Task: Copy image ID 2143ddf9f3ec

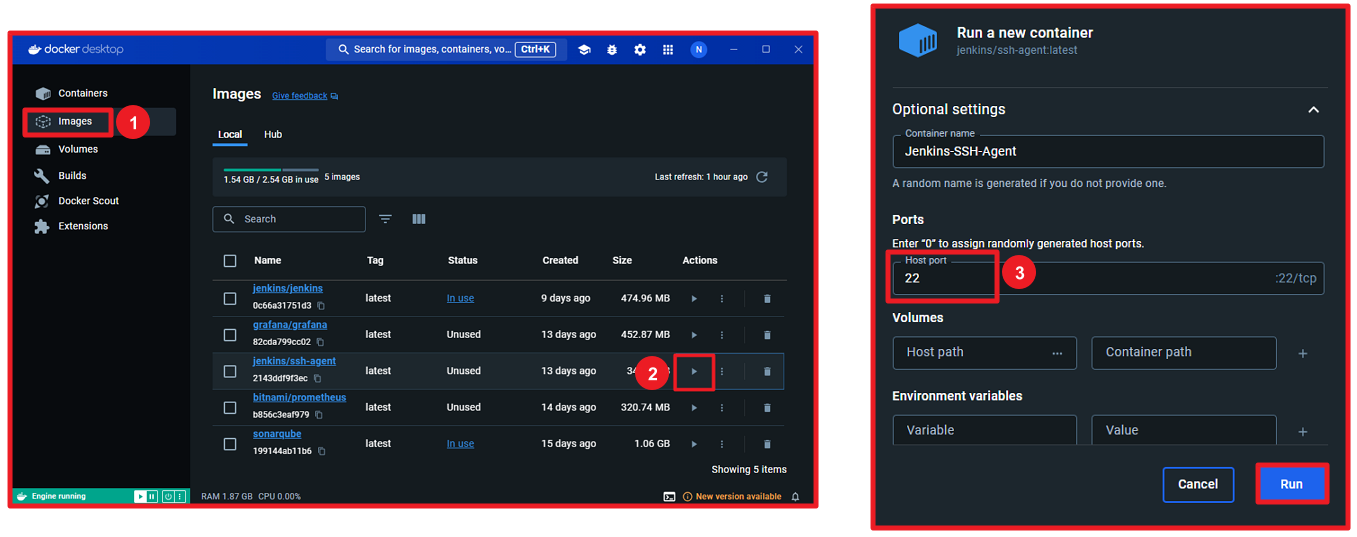Action: pyautogui.click(x=317, y=379)
